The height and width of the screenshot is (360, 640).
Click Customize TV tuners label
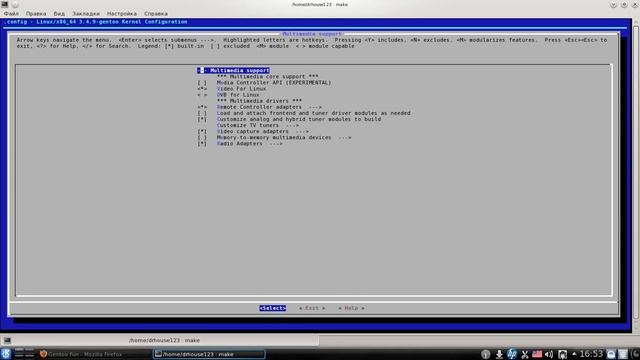(248, 125)
